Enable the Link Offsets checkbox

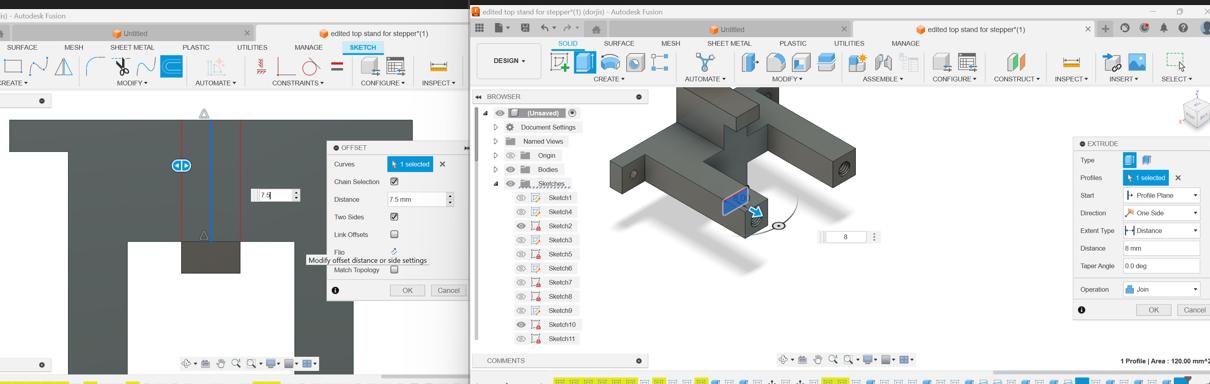pyautogui.click(x=394, y=235)
